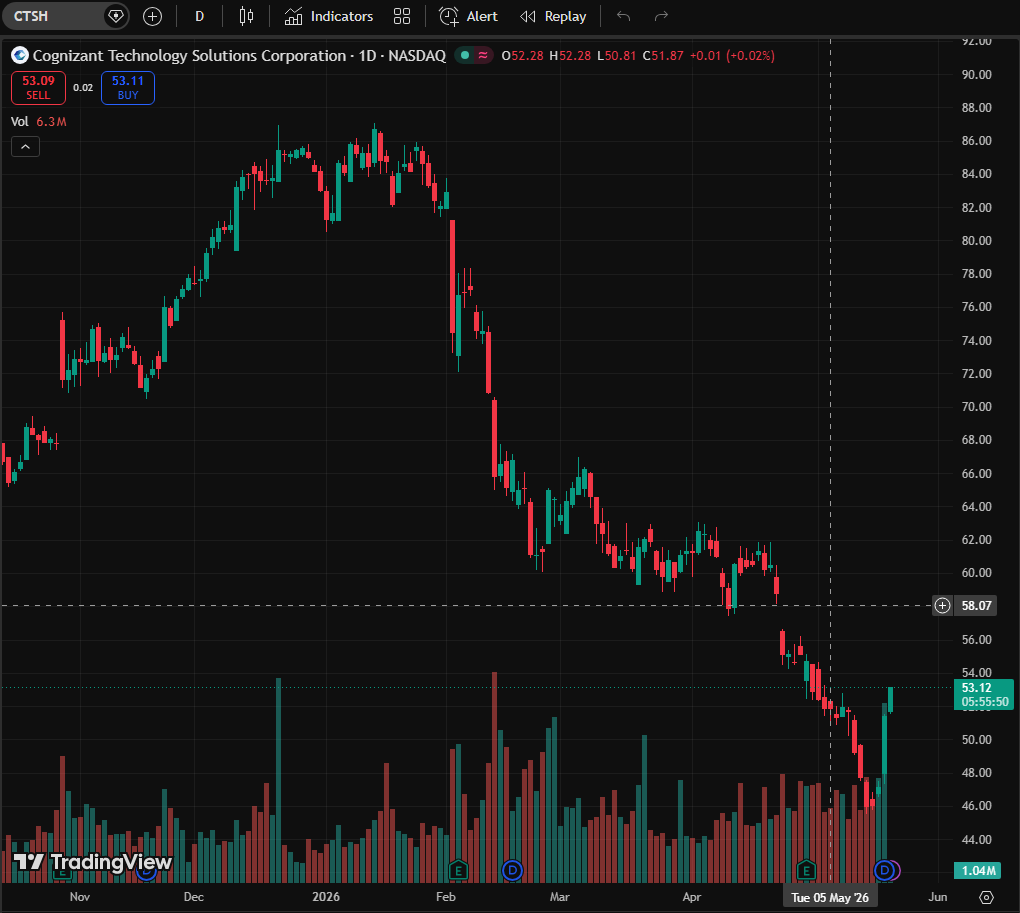Click the 60.00 price axis label

click(976, 573)
